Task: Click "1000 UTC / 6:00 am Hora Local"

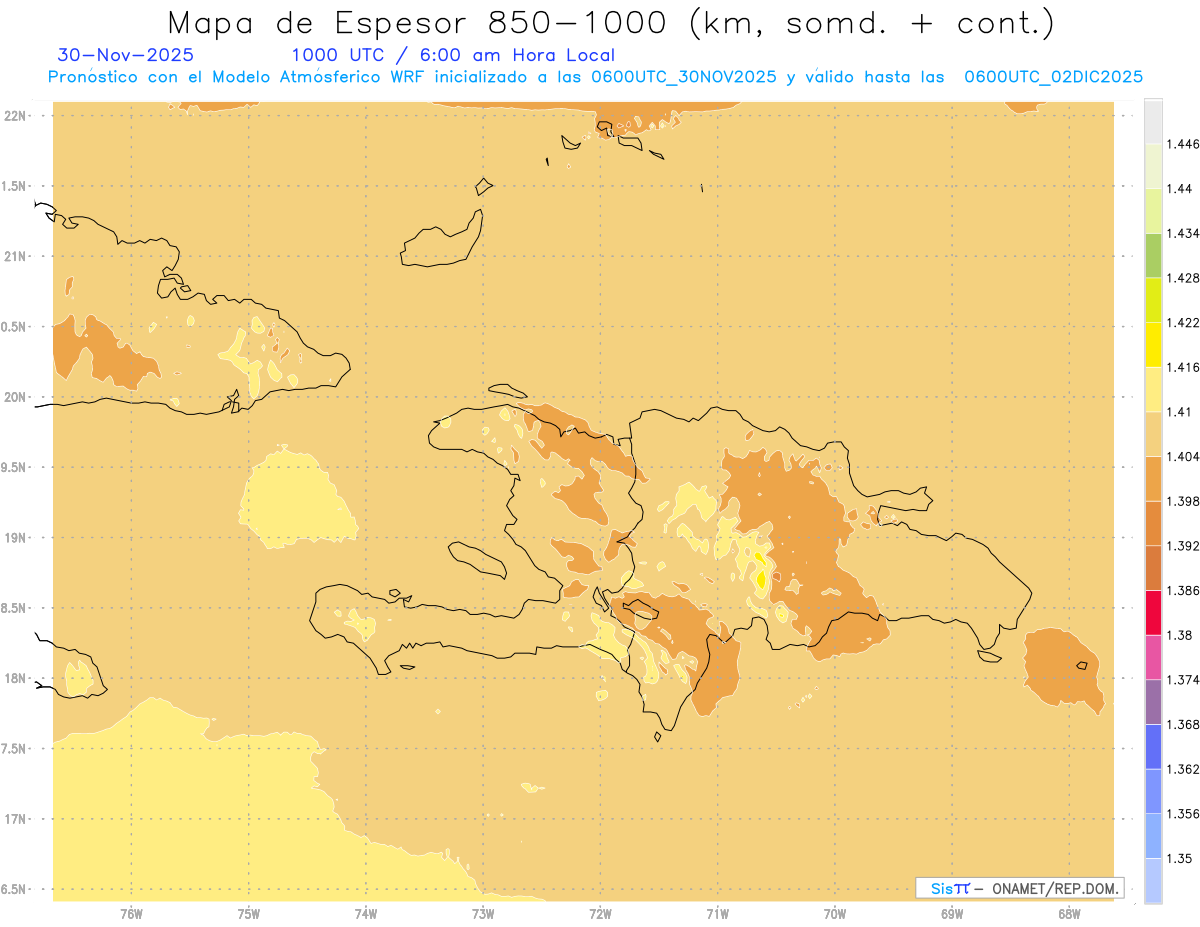Action: tap(453, 55)
